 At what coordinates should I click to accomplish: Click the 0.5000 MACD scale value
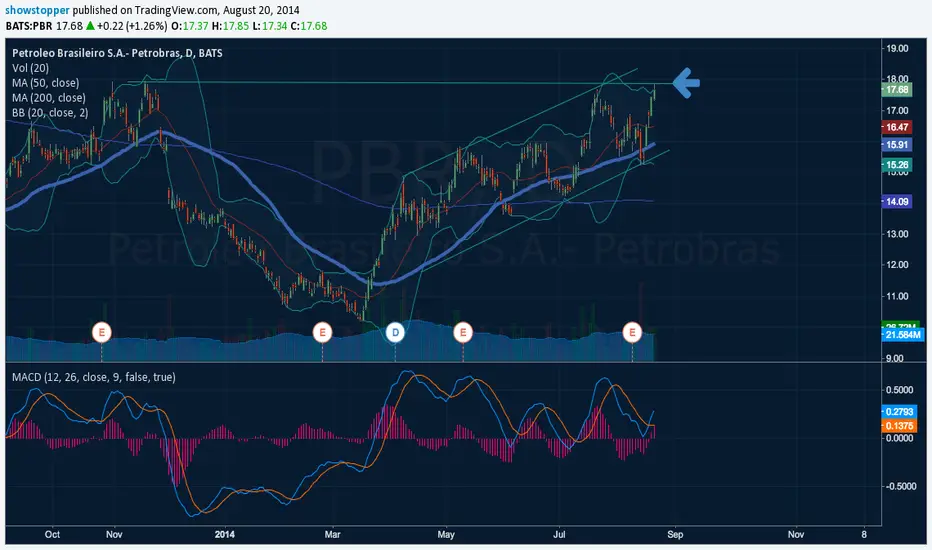point(899,390)
